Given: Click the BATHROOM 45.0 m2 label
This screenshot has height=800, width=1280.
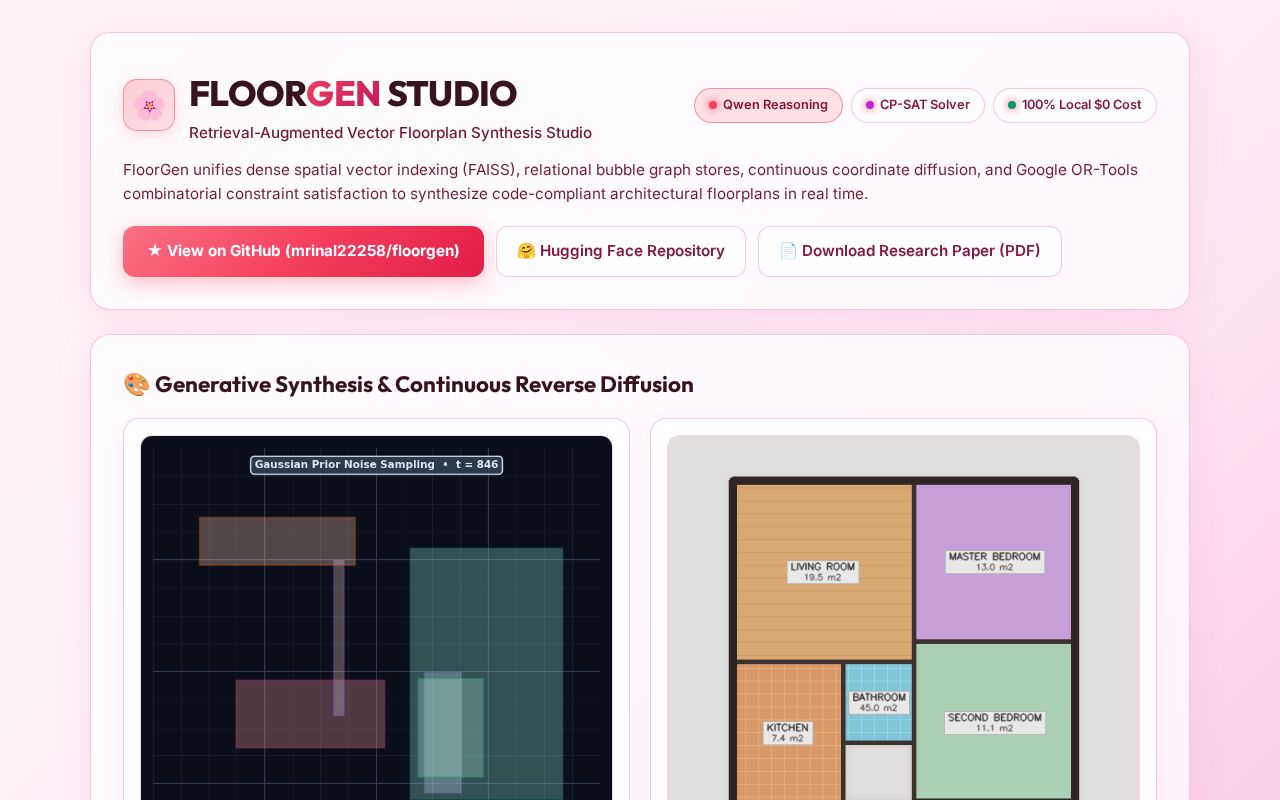Looking at the screenshot, I should point(879,703).
